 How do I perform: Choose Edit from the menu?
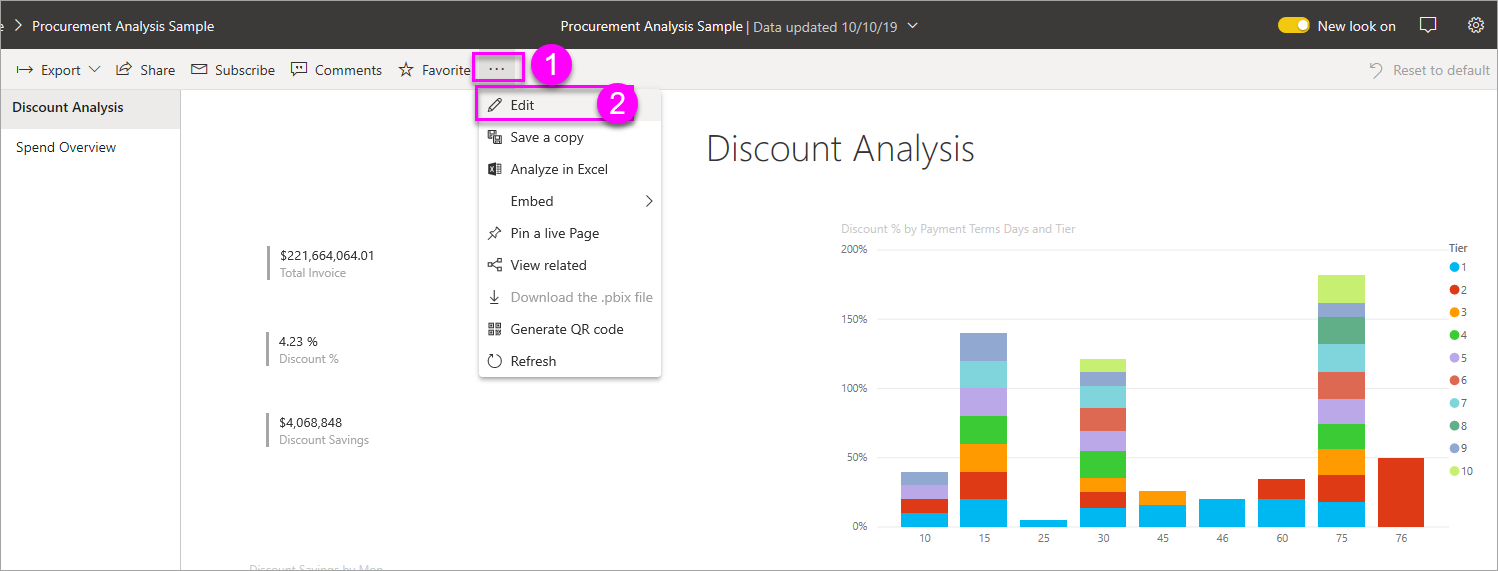[569, 105]
